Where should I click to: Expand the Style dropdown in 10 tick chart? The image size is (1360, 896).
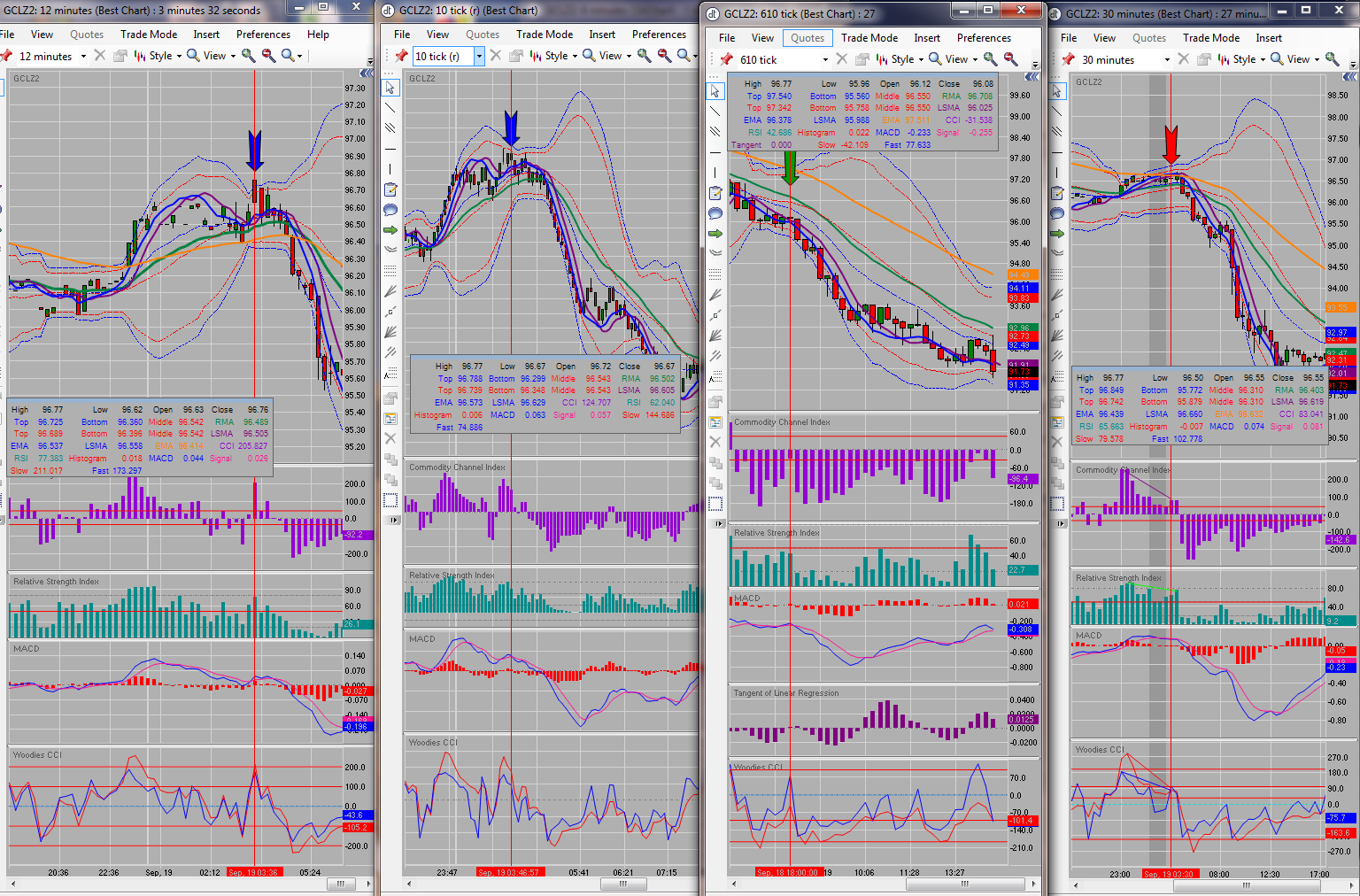click(554, 56)
